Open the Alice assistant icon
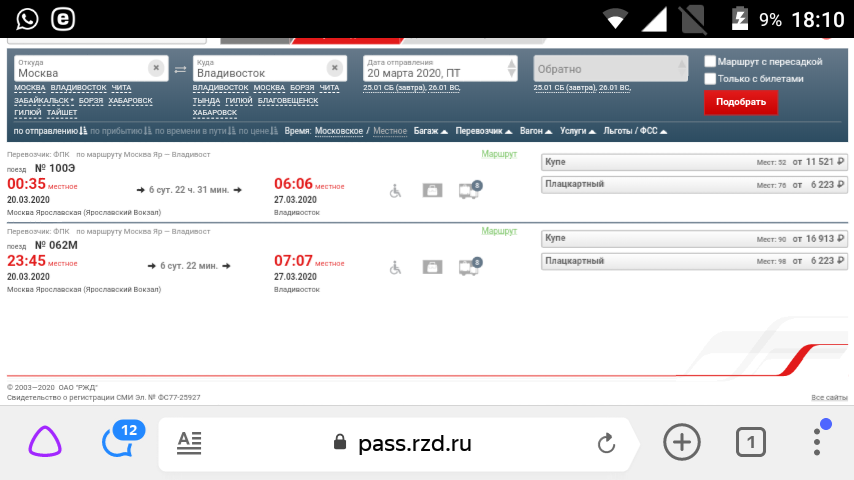Image resolution: width=854 pixels, height=480 pixels. [44, 442]
